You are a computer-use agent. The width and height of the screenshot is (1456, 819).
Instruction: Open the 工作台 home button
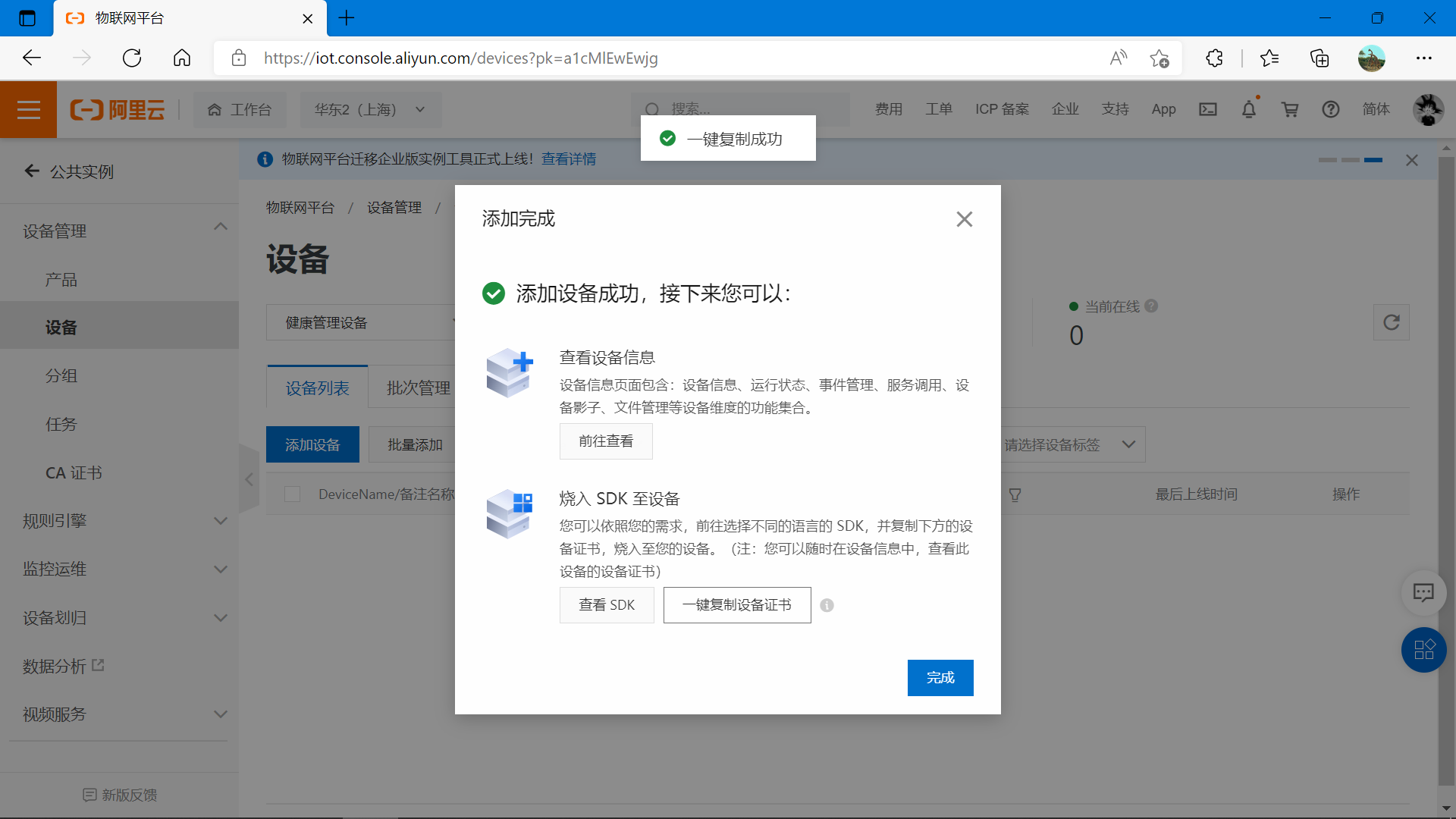[240, 110]
